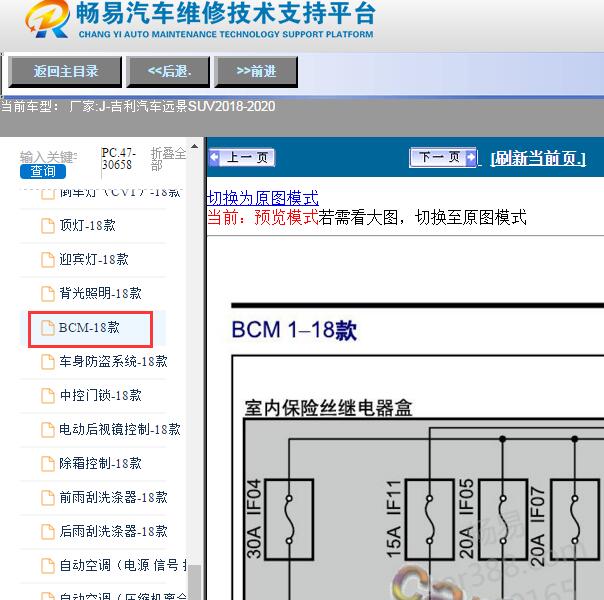The image size is (604, 600).
Task: Go back with the <<后退 button
Action: click(x=168, y=71)
